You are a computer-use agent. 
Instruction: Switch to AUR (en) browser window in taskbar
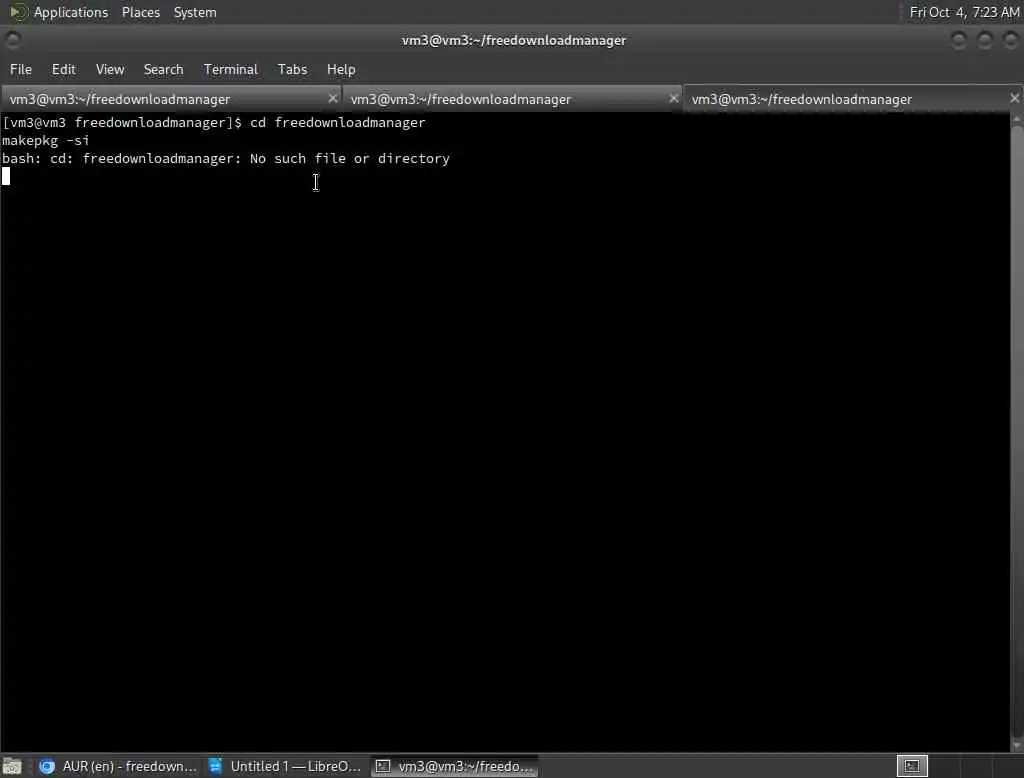click(x=118, y=766)
